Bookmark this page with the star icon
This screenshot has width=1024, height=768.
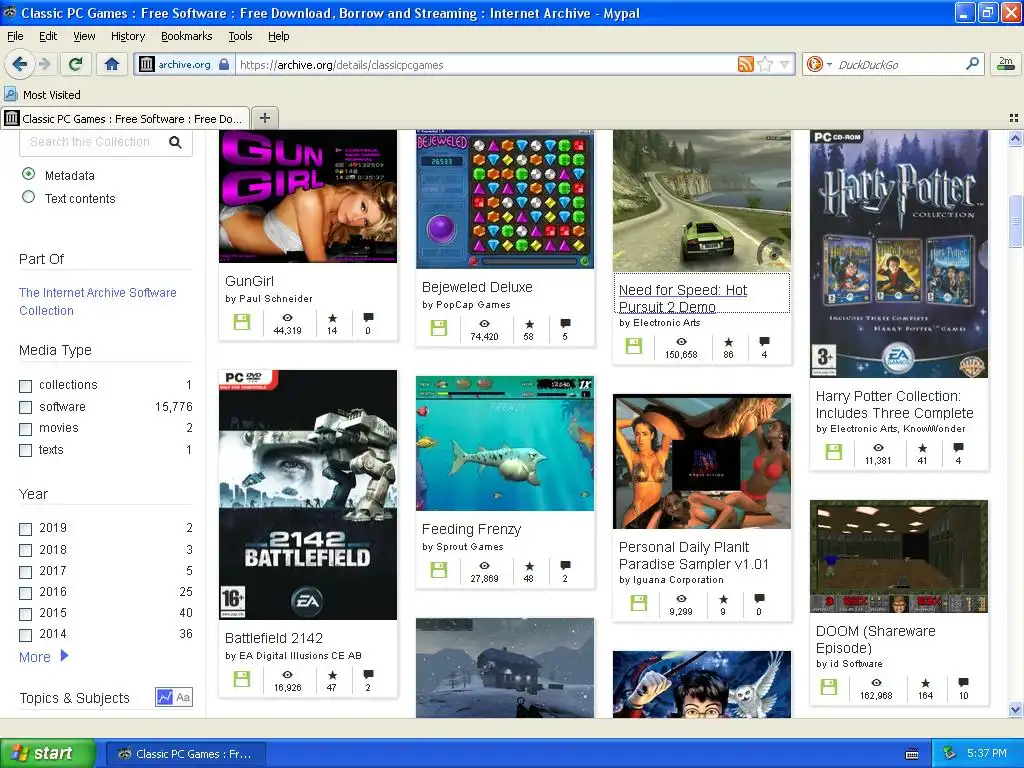tap(765, 64)
